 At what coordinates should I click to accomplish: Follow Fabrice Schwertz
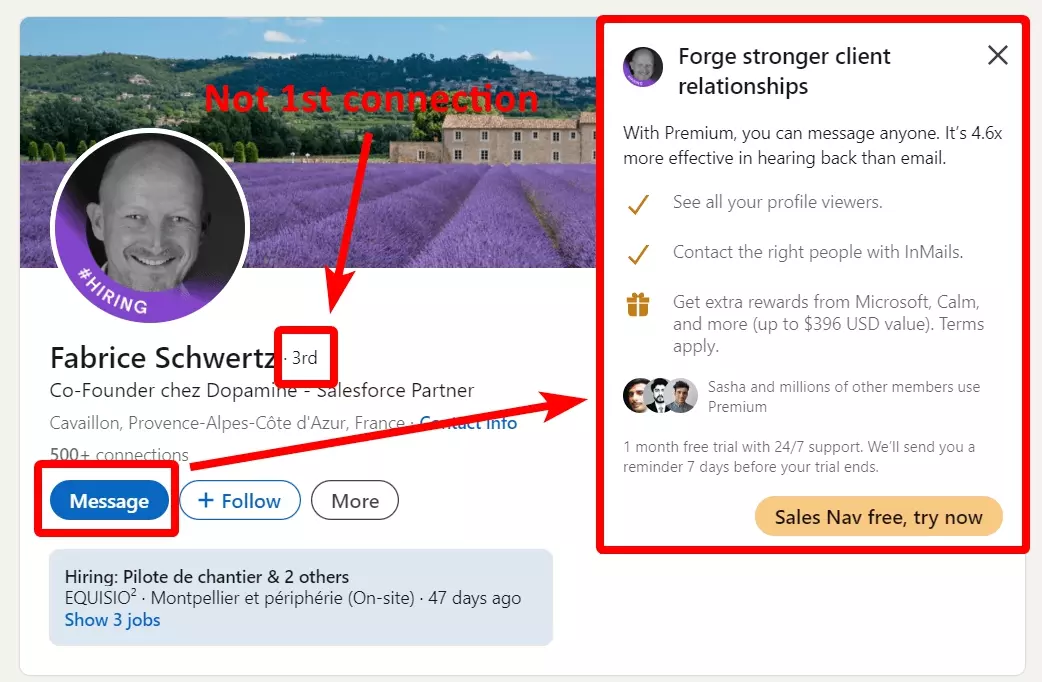(x=240, y=500)
